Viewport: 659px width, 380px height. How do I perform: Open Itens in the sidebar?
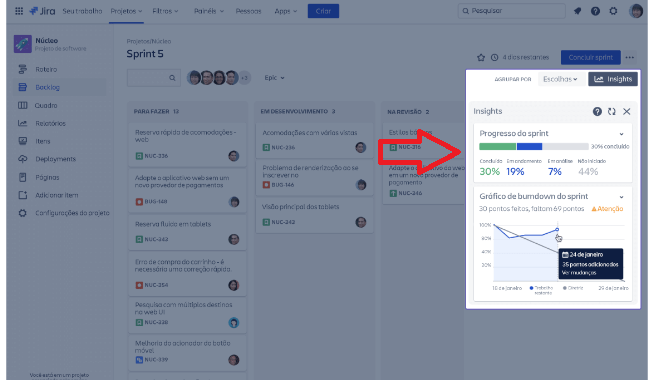(43, 141)
